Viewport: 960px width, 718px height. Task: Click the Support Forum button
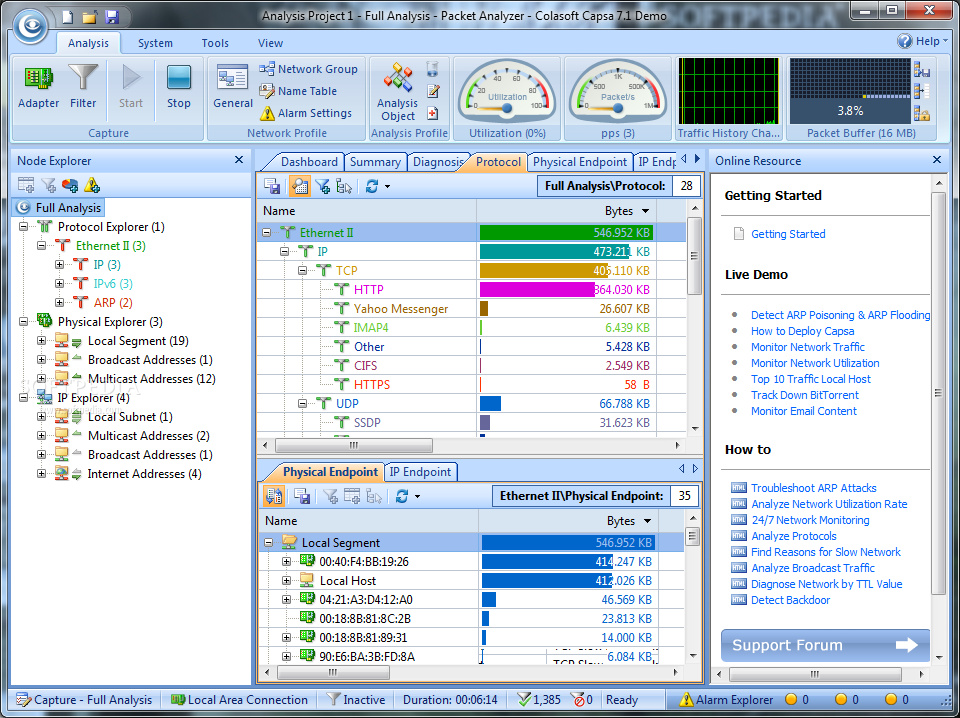825,645
